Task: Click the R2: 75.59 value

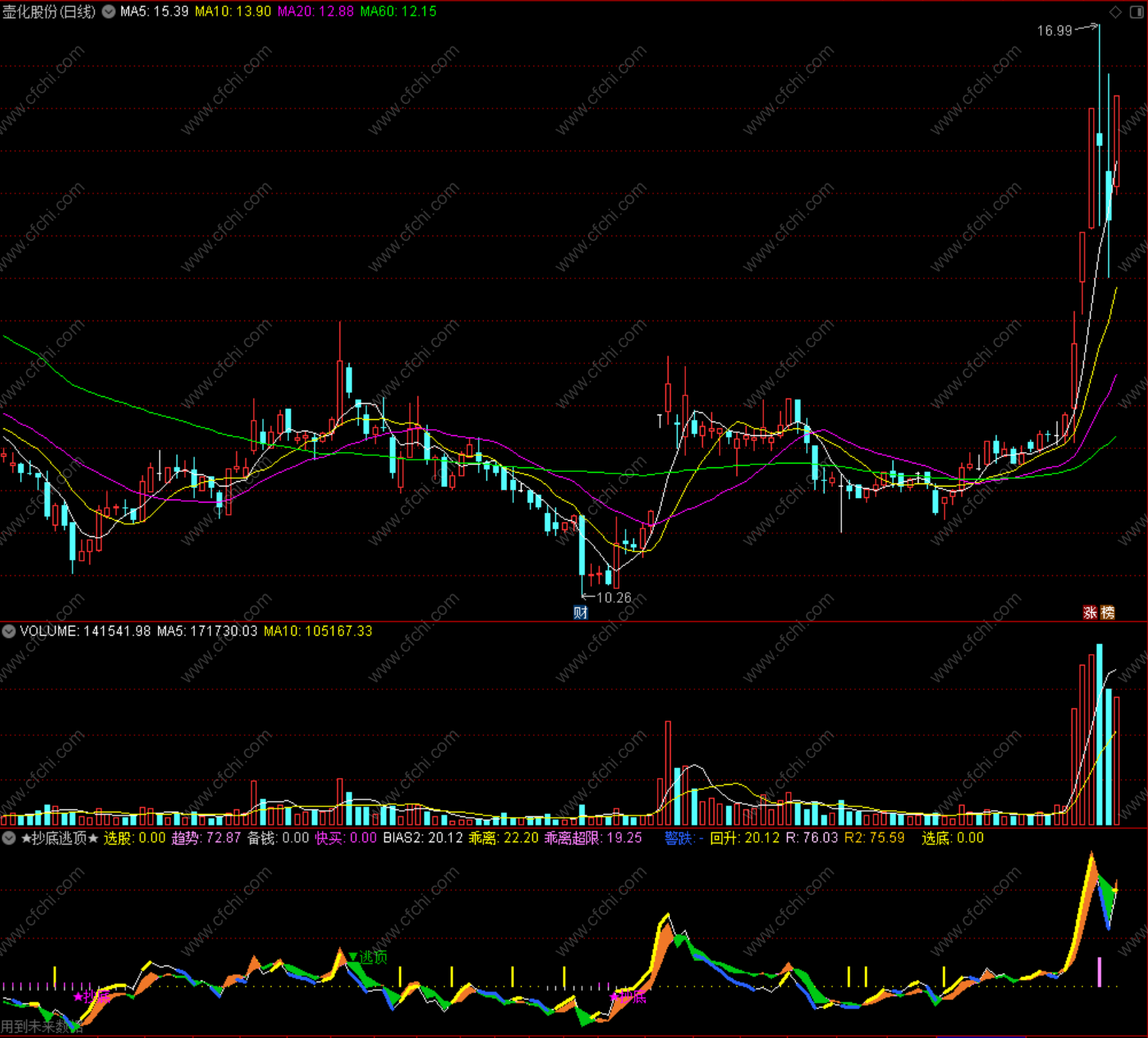Action: tap(874, 838)
